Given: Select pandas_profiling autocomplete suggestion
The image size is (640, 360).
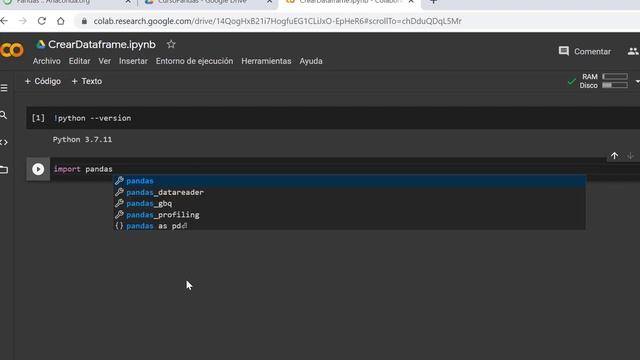Looking at the screenshot, I should [349, 215].
